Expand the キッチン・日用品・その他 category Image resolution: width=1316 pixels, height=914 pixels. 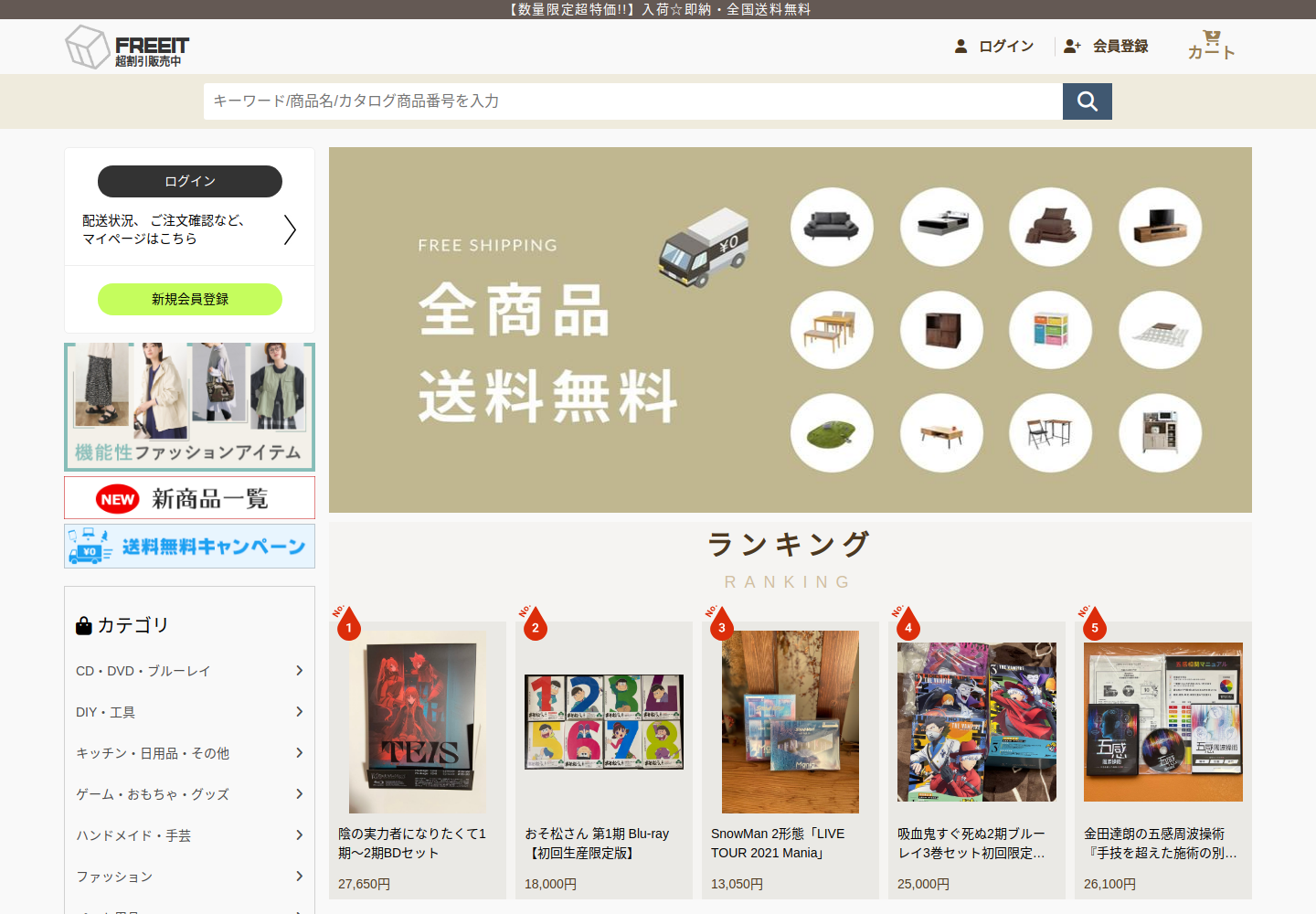coord(189,753)
